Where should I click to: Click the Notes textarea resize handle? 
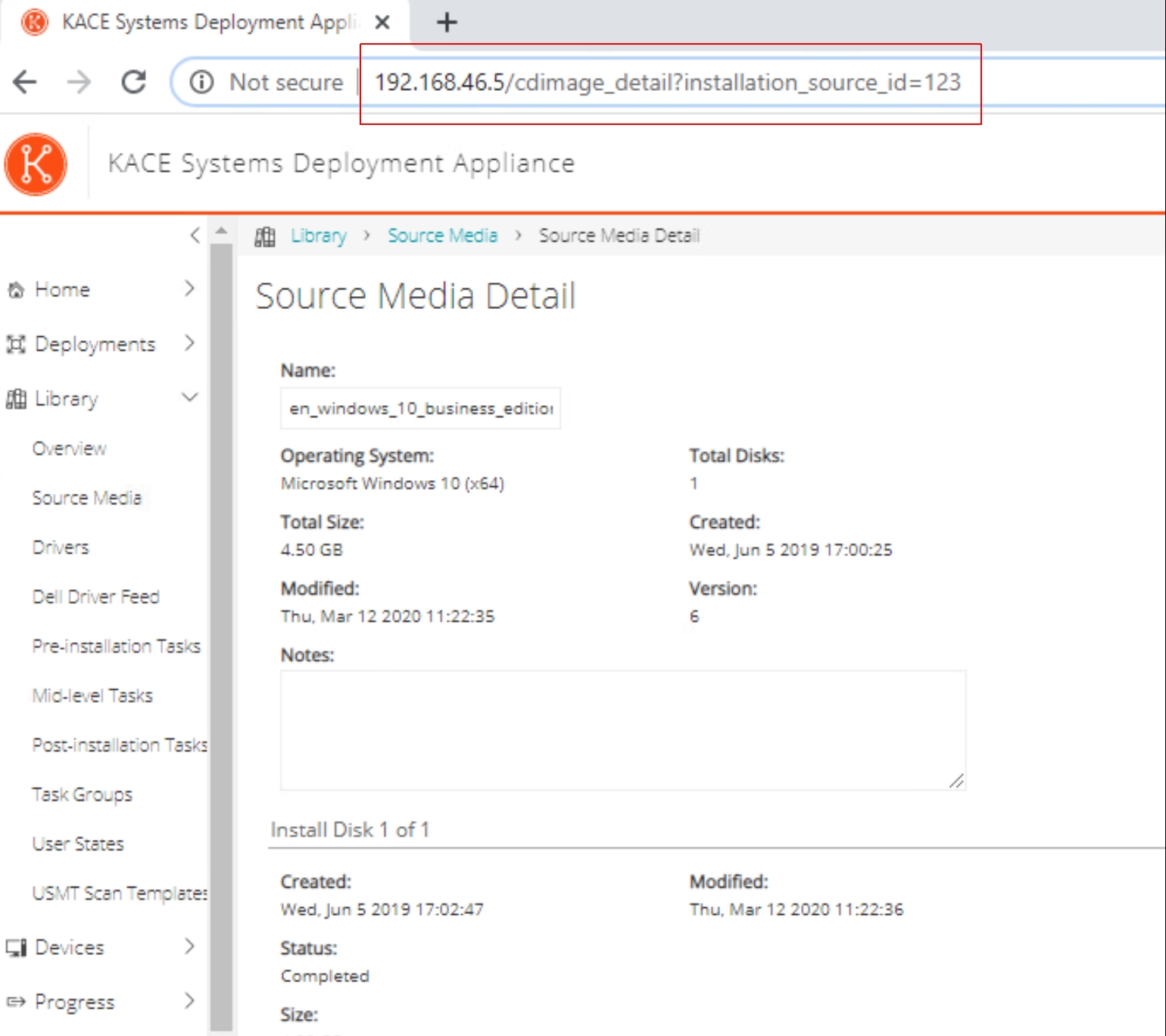[x=956, y=781]
